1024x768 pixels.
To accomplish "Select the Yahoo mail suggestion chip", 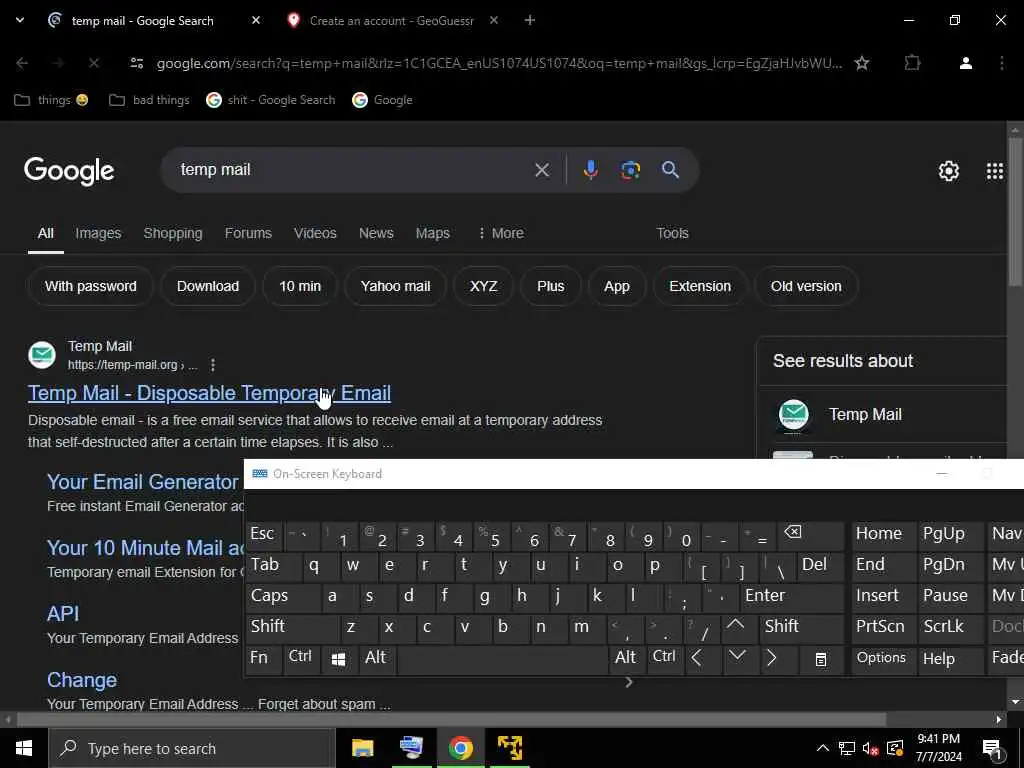I will [395, 286].
